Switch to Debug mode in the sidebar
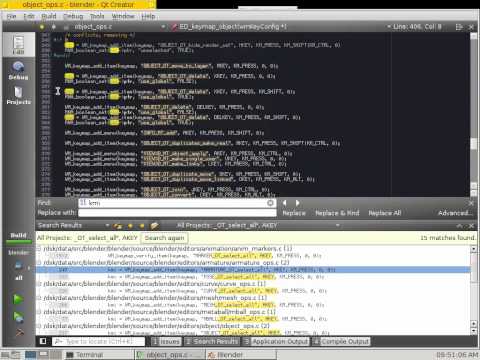The width and height of the screenshot is (480, 360). [18, 70]
